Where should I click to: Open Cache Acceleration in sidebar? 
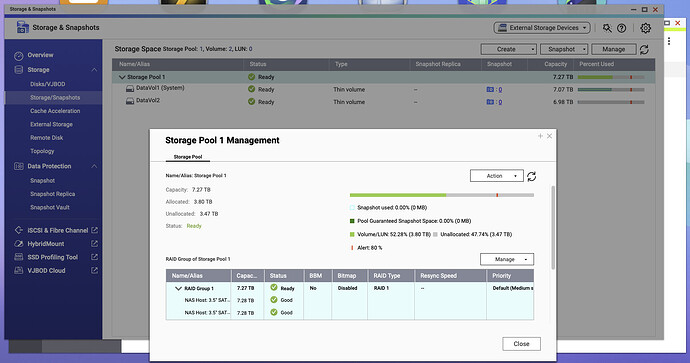coord(55,111)
